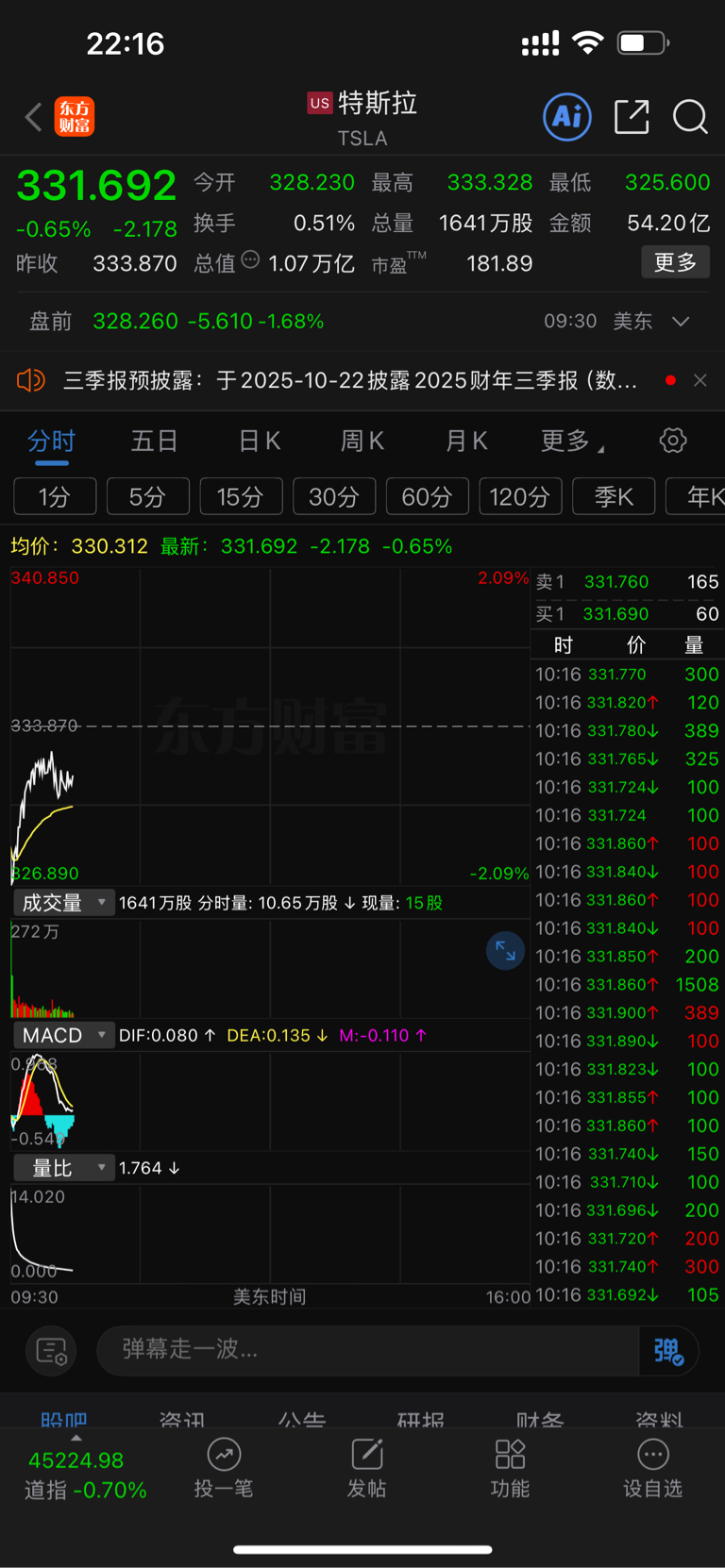Screen dimensions: 725x1568
Task: Open the 三季报预披露 announcement text
Action: coord(349,380)
